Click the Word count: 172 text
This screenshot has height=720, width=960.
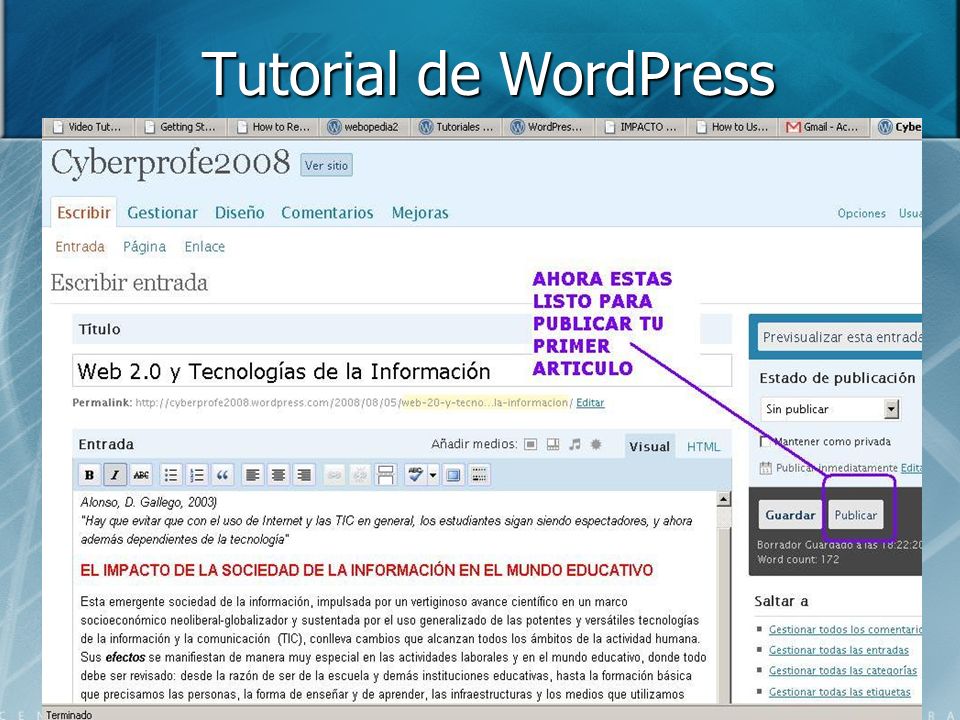point(798,560)
